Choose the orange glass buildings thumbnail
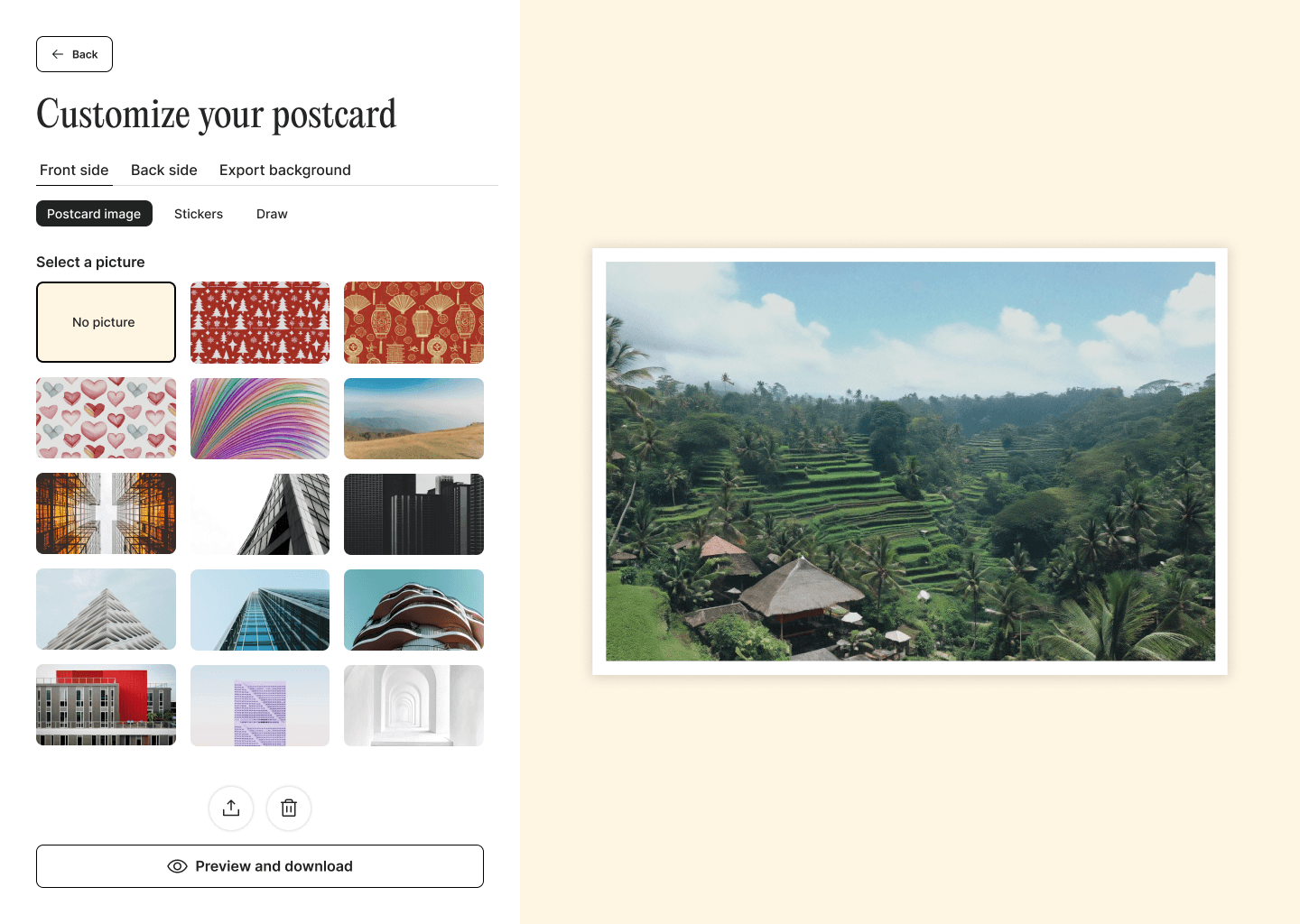The width and height of the screenshot is (1300, 924). [x=106, y=514]
